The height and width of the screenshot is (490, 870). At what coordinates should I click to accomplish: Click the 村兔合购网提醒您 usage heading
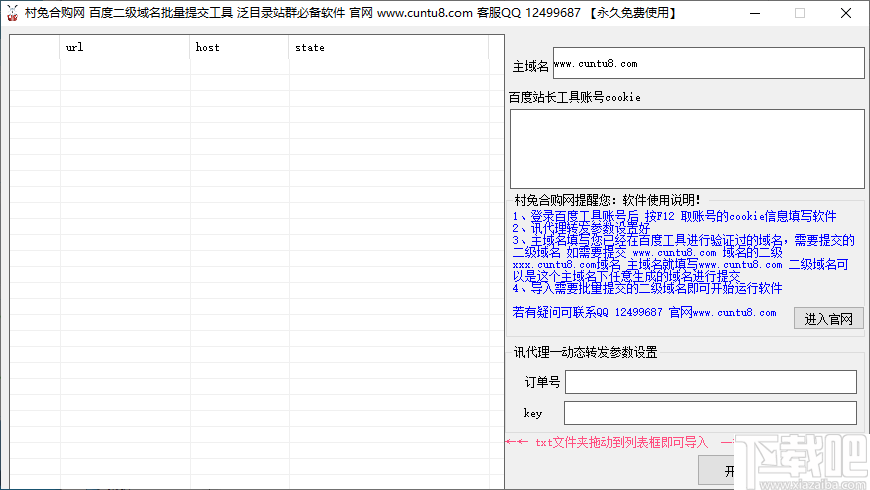pyautogui.click(x=607, y=200)
